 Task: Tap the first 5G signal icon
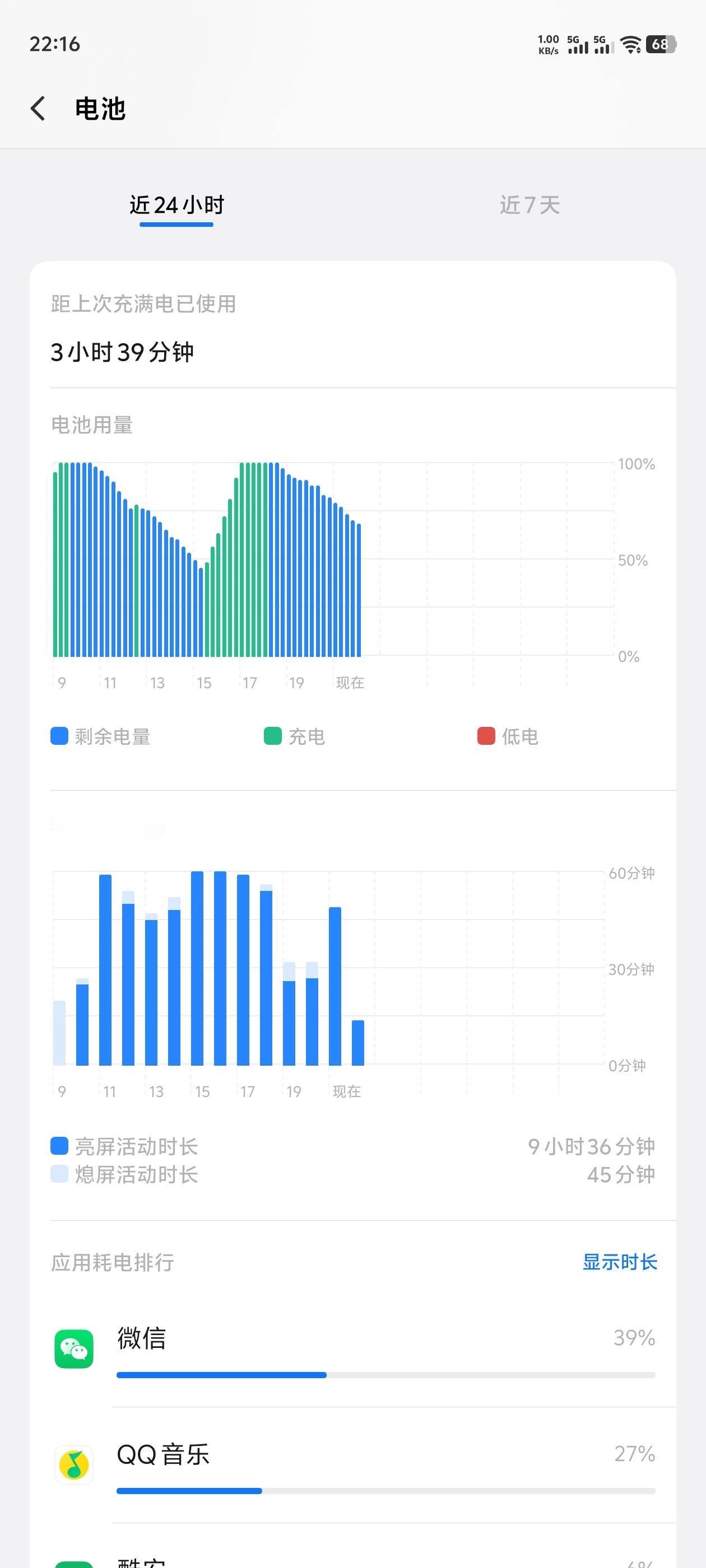[578, 44]
